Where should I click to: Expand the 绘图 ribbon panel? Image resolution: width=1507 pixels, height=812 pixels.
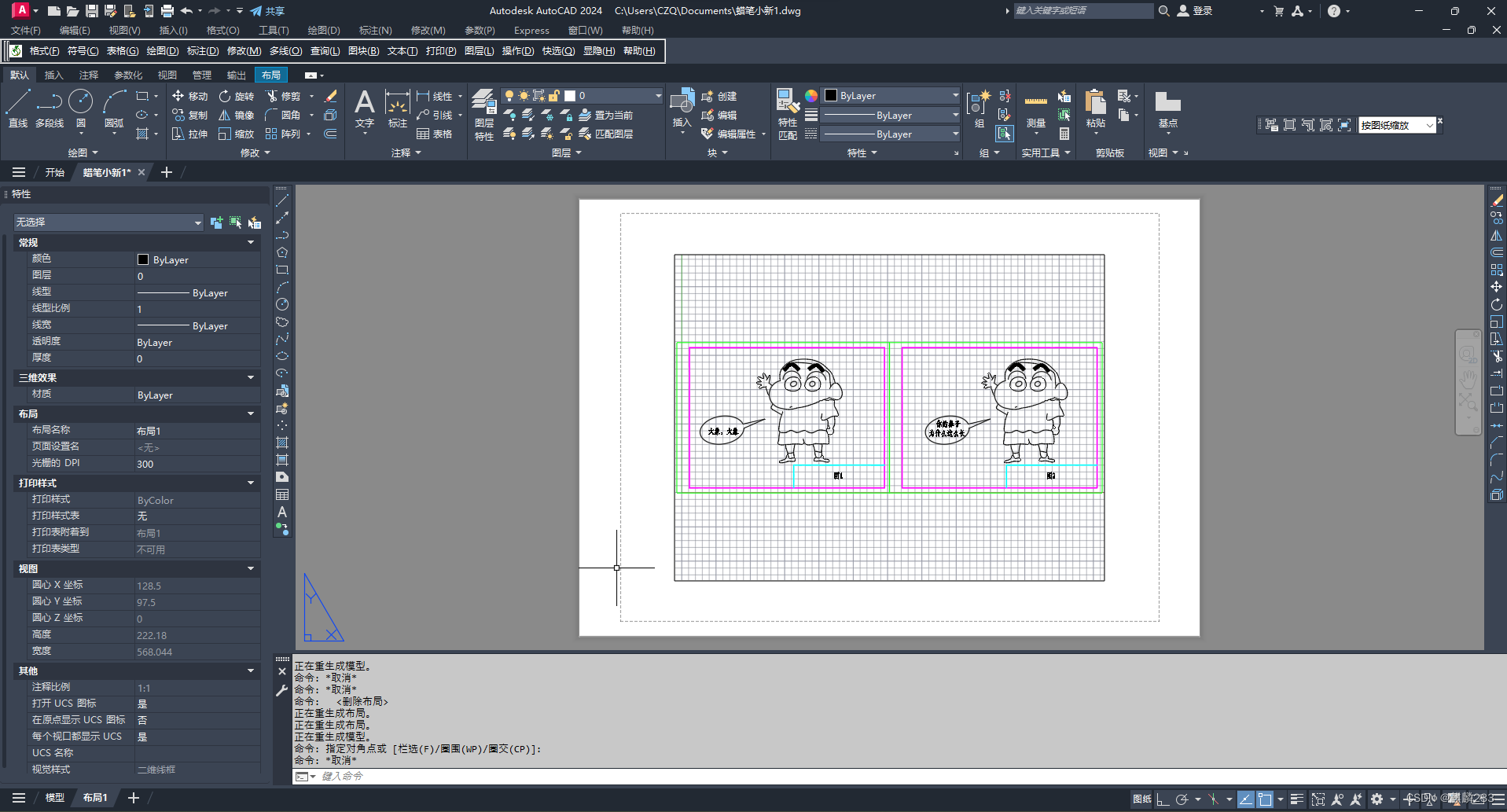click(x=83, y=153)
